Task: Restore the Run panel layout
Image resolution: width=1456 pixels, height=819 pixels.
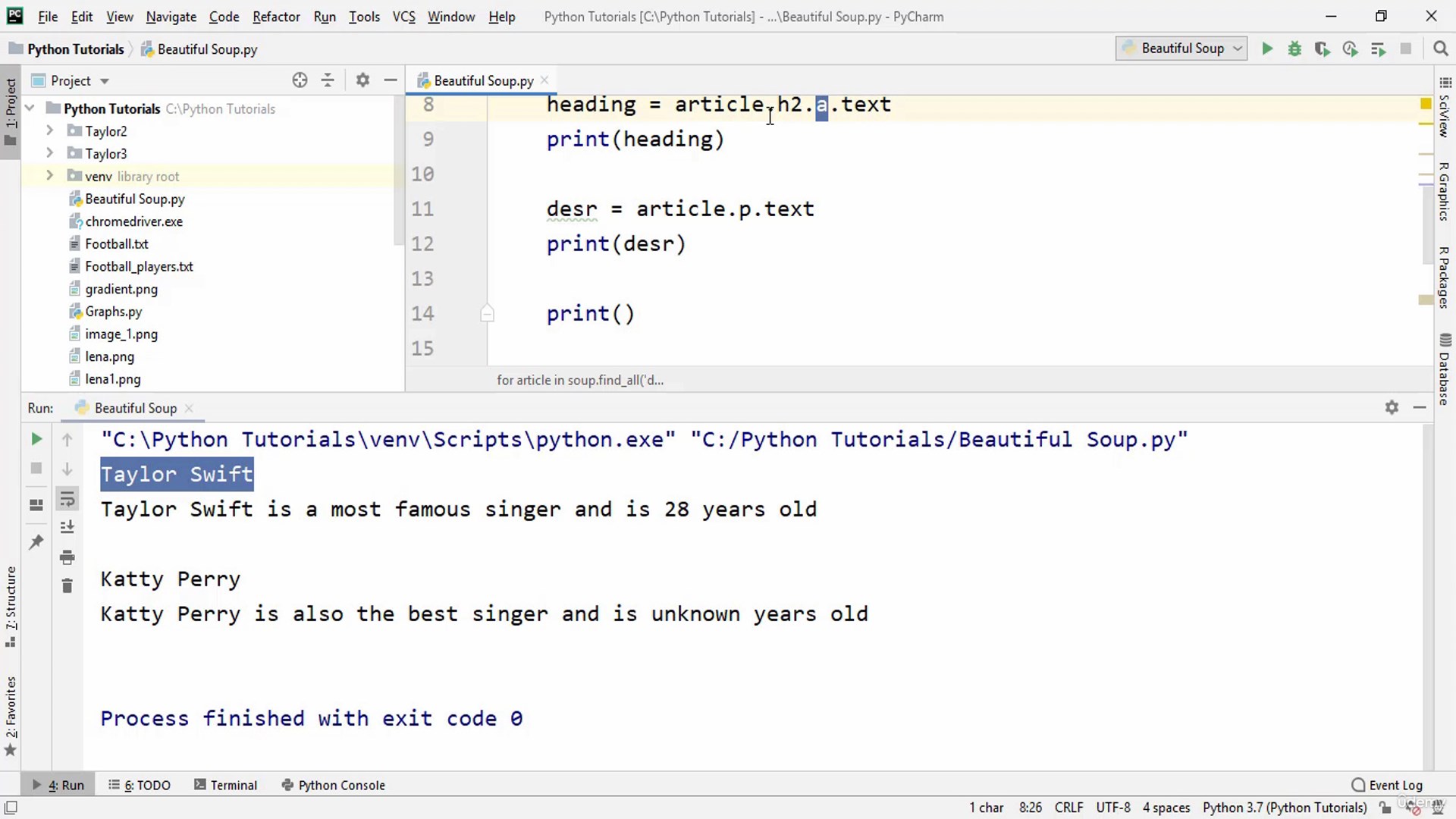Action: pos(36,505)
